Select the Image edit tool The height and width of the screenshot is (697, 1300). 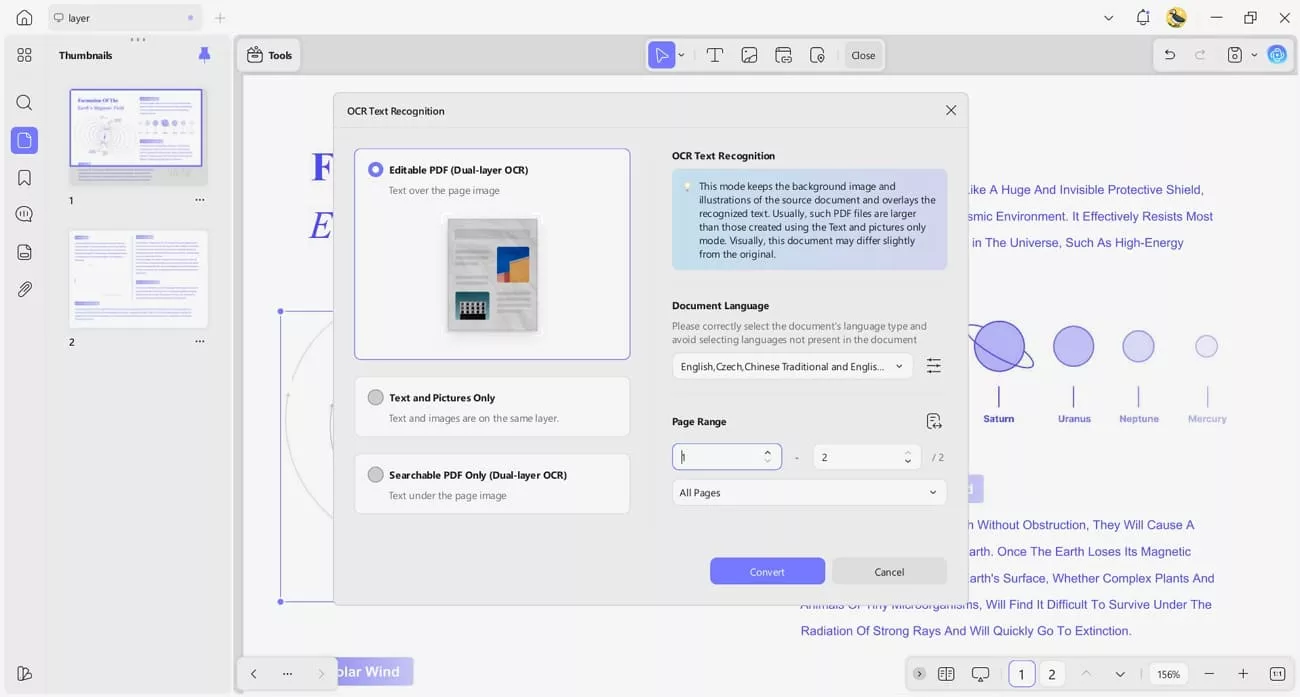click(x=749, y=55)
